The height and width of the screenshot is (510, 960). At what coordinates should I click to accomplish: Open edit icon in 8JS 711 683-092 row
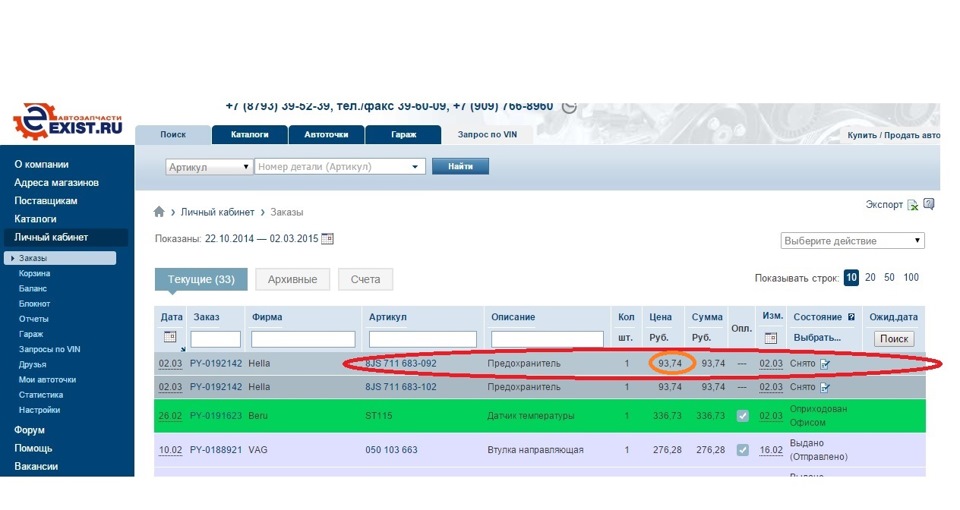[x=825, y=364]
